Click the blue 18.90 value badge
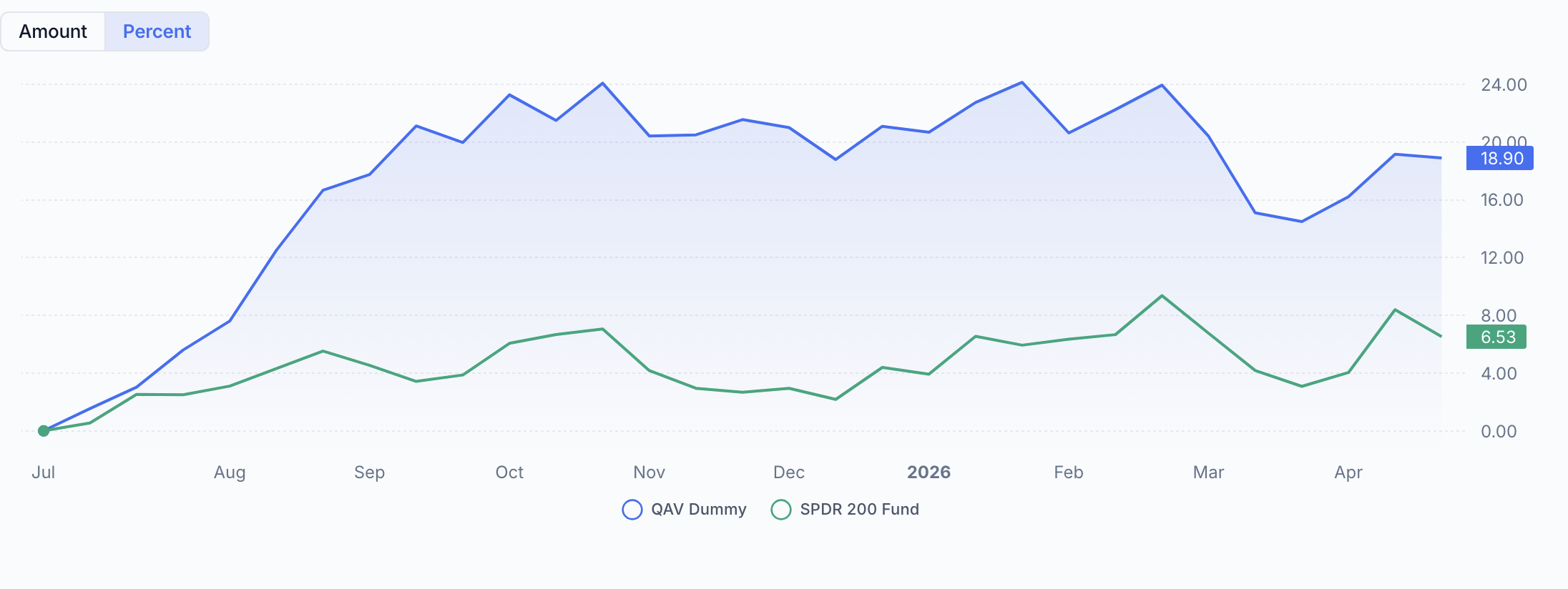The height and width of the screenshot is (589, 1568). point(1499,158)
